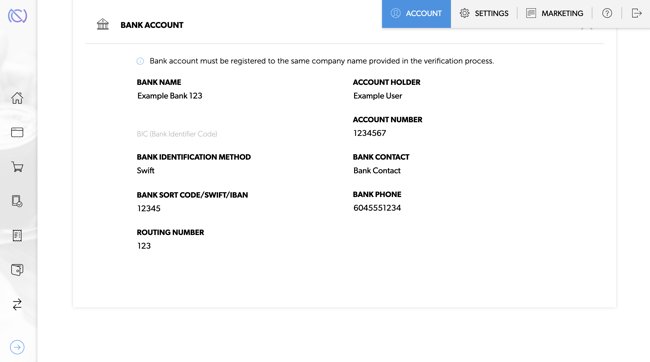Click the transfer arrows icon in sidebar

[x=17, y=304]
